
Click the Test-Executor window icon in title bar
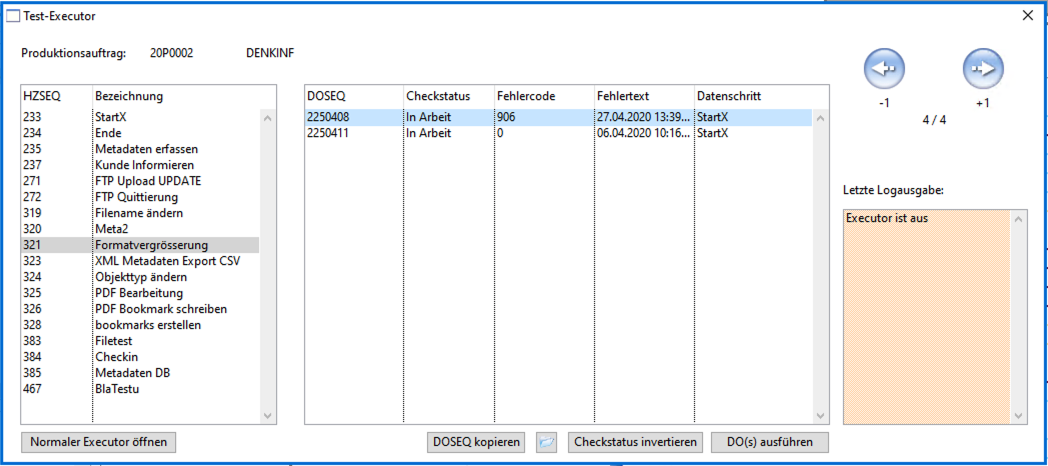point(13,16)
